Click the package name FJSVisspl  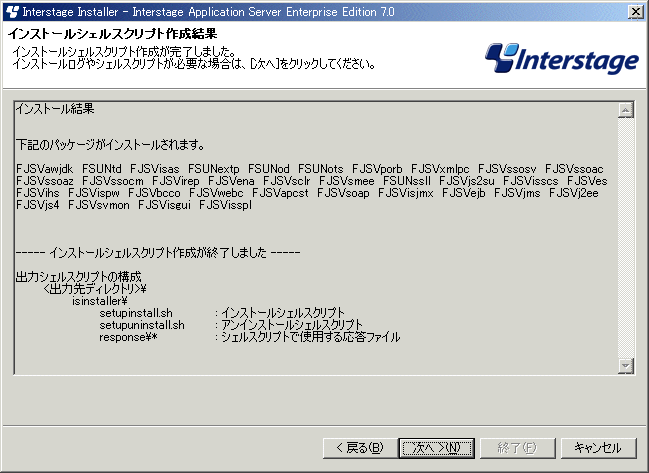225,205
